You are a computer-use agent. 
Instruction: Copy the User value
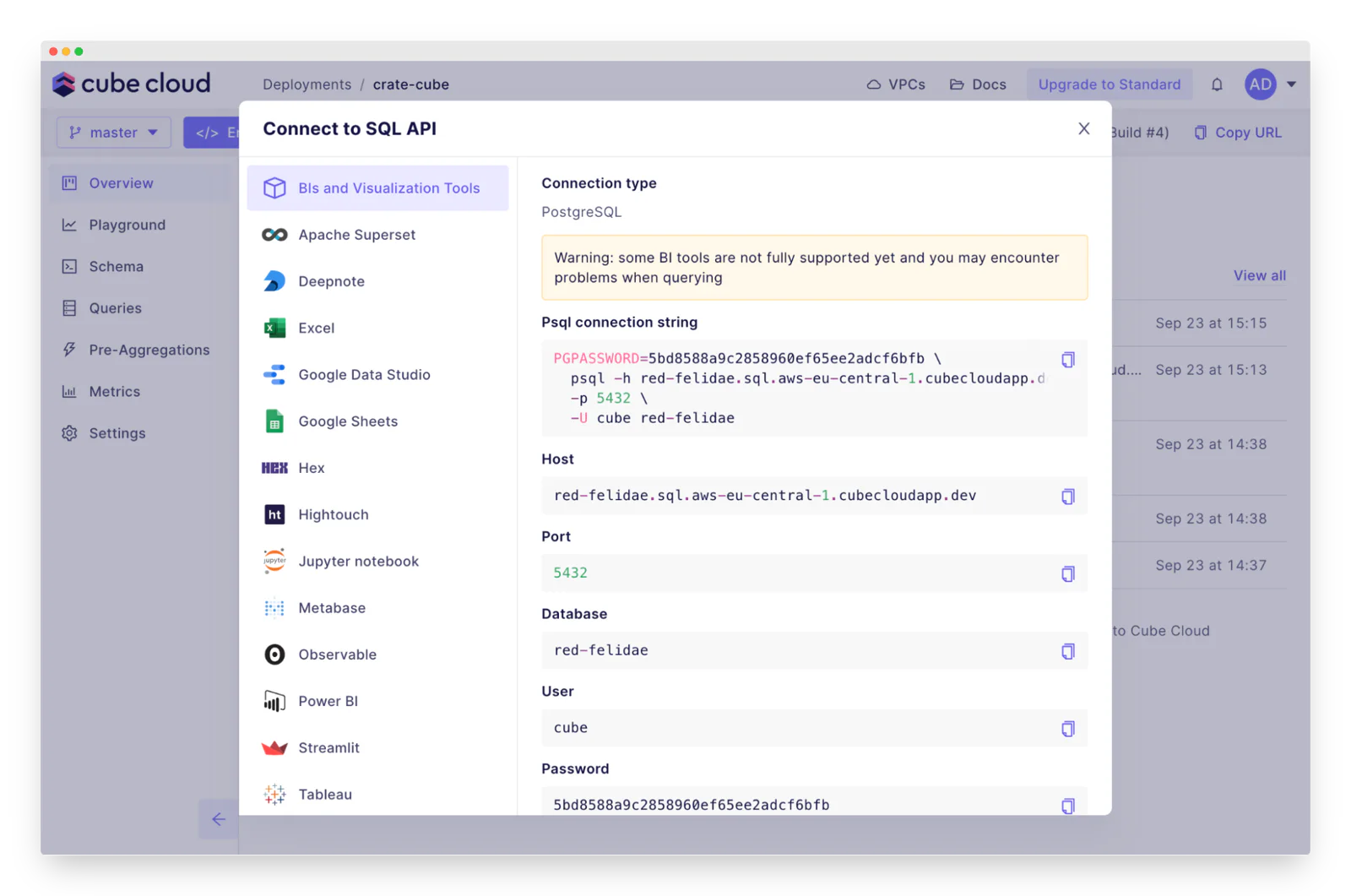1067,729
